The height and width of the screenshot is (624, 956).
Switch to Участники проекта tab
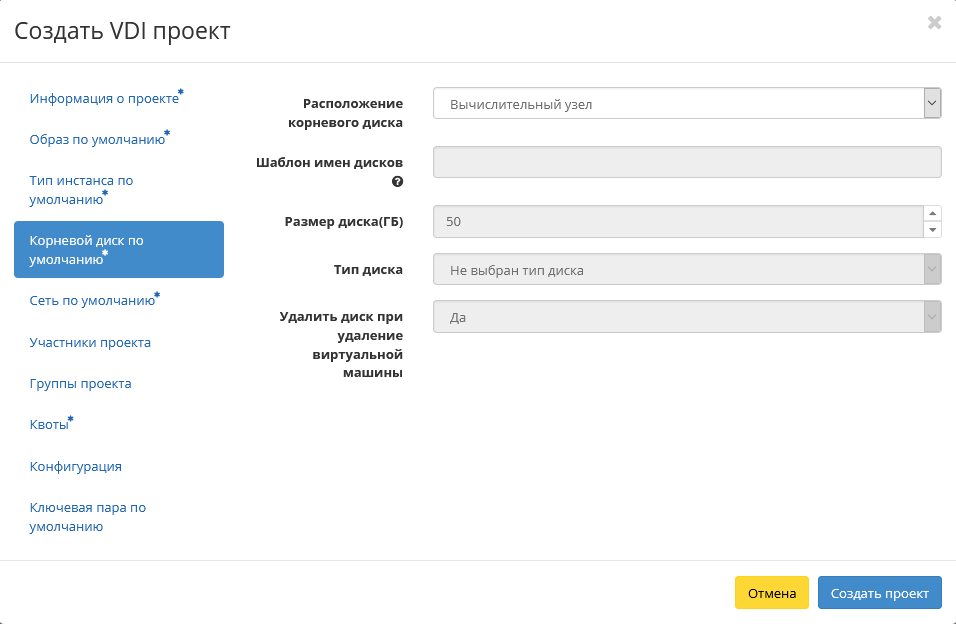pos(90,342)
